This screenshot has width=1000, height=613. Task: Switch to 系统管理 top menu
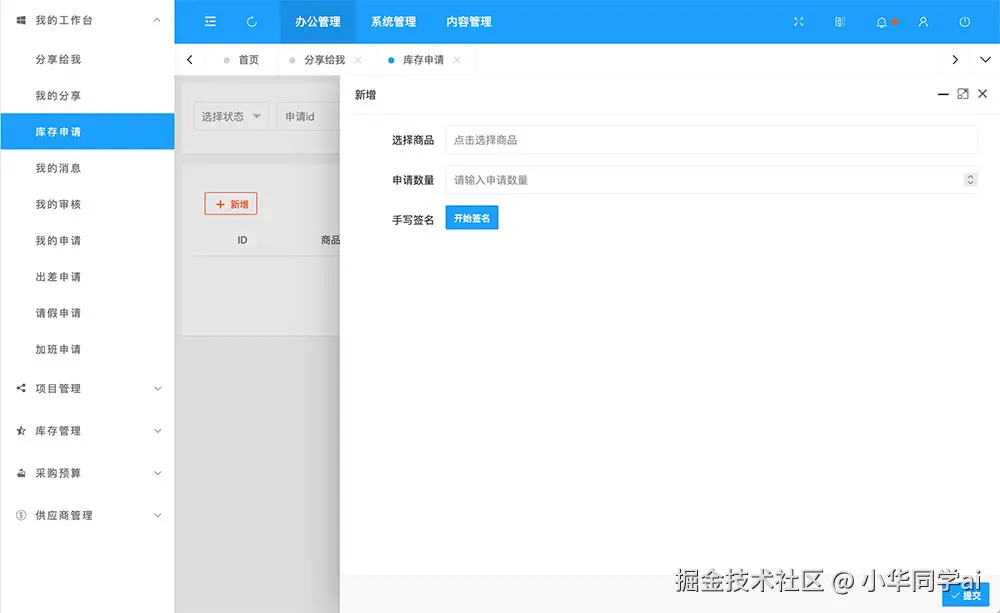point(393,22)
